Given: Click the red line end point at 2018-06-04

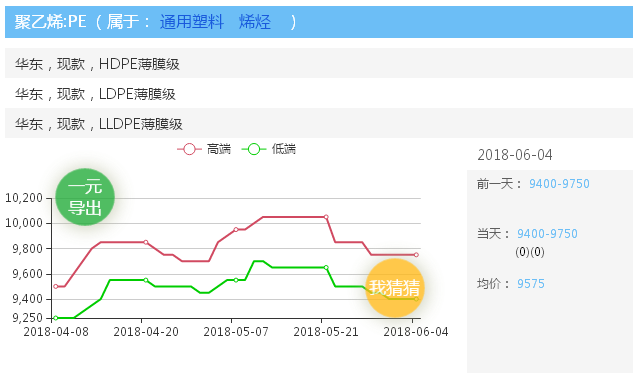Looking at the screenshot, I should (416, 255).
